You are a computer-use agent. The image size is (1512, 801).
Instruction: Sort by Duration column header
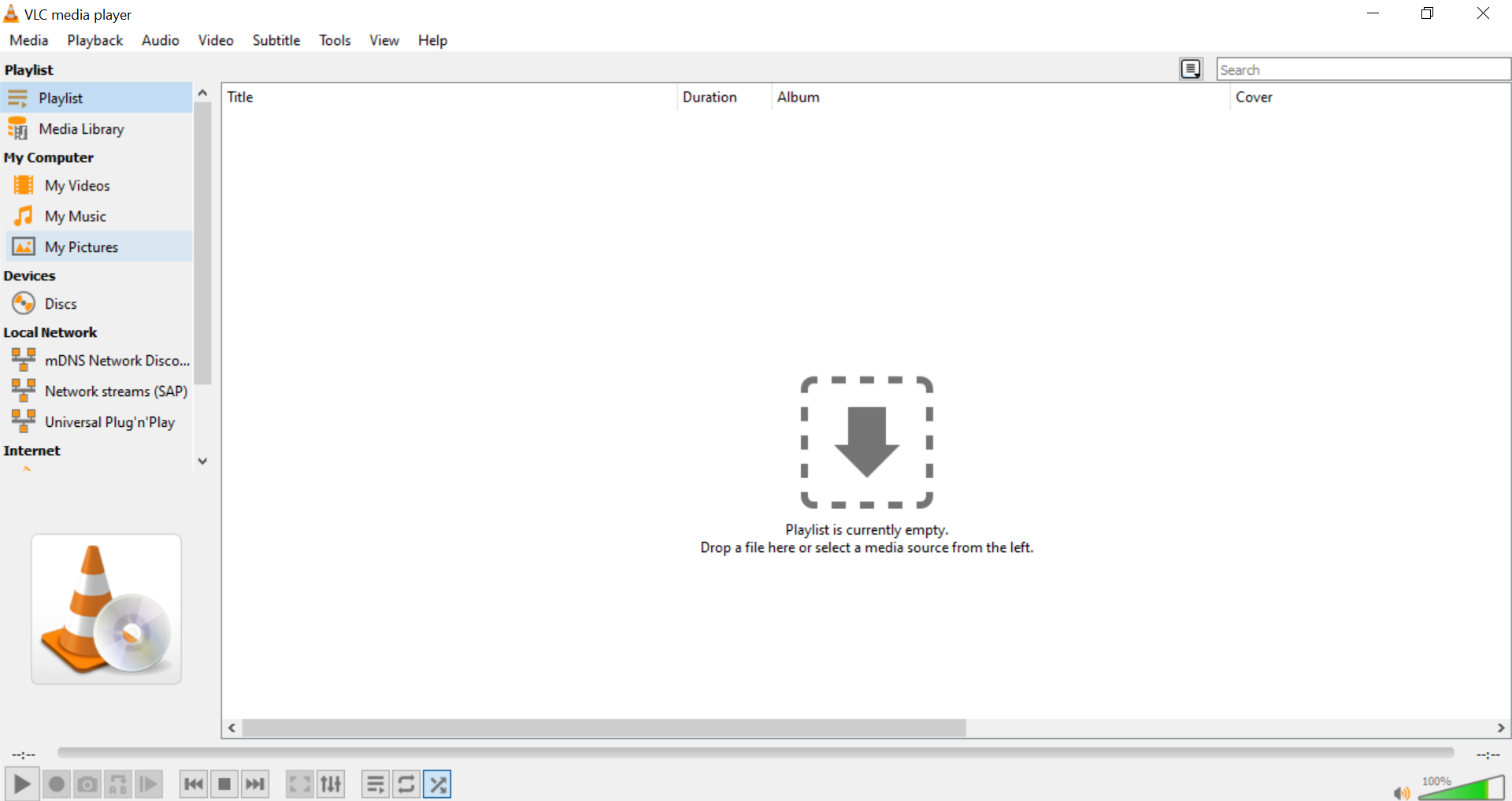coord(724,97)
